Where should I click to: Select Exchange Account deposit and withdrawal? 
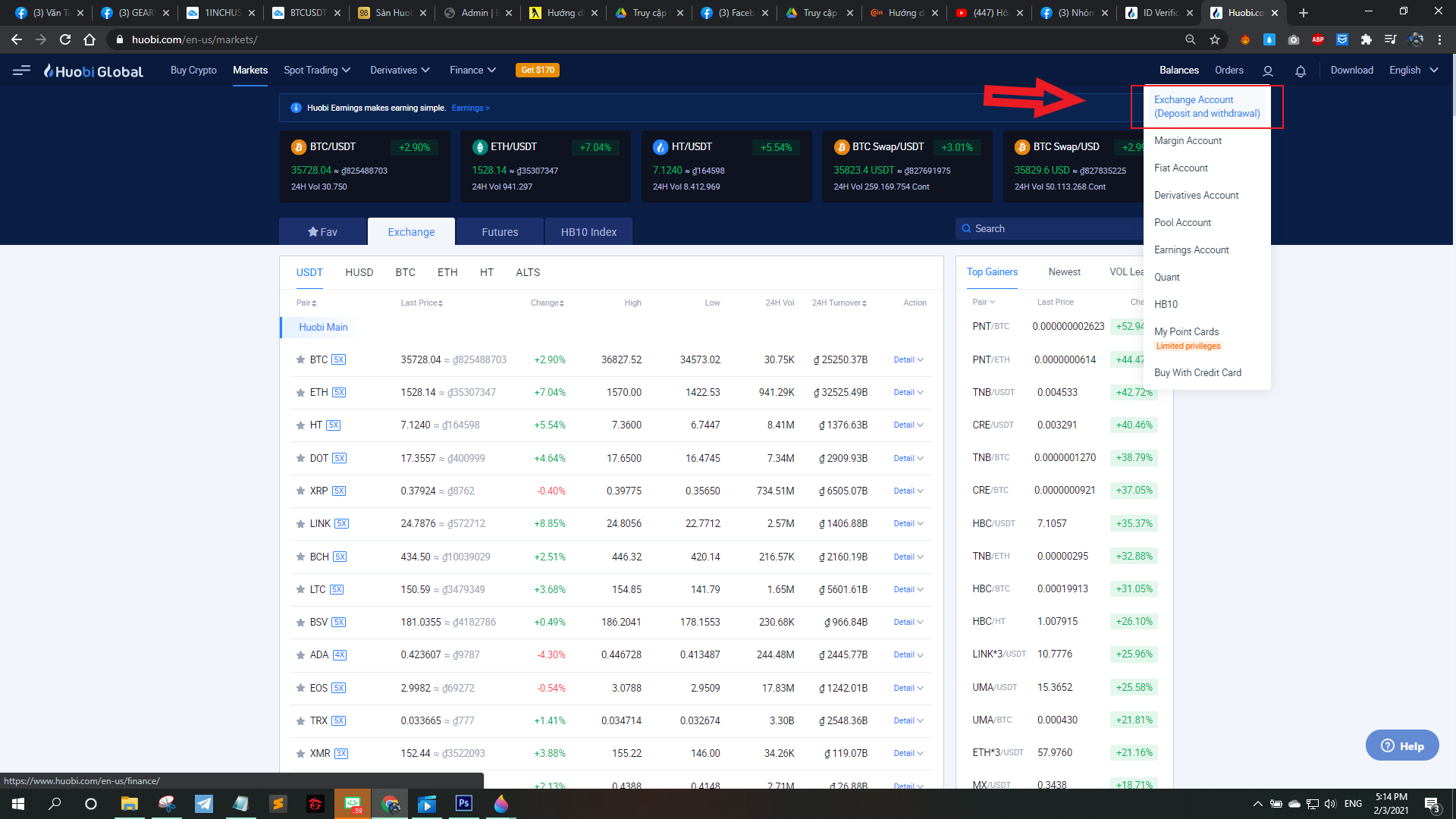pos(1207,107)
